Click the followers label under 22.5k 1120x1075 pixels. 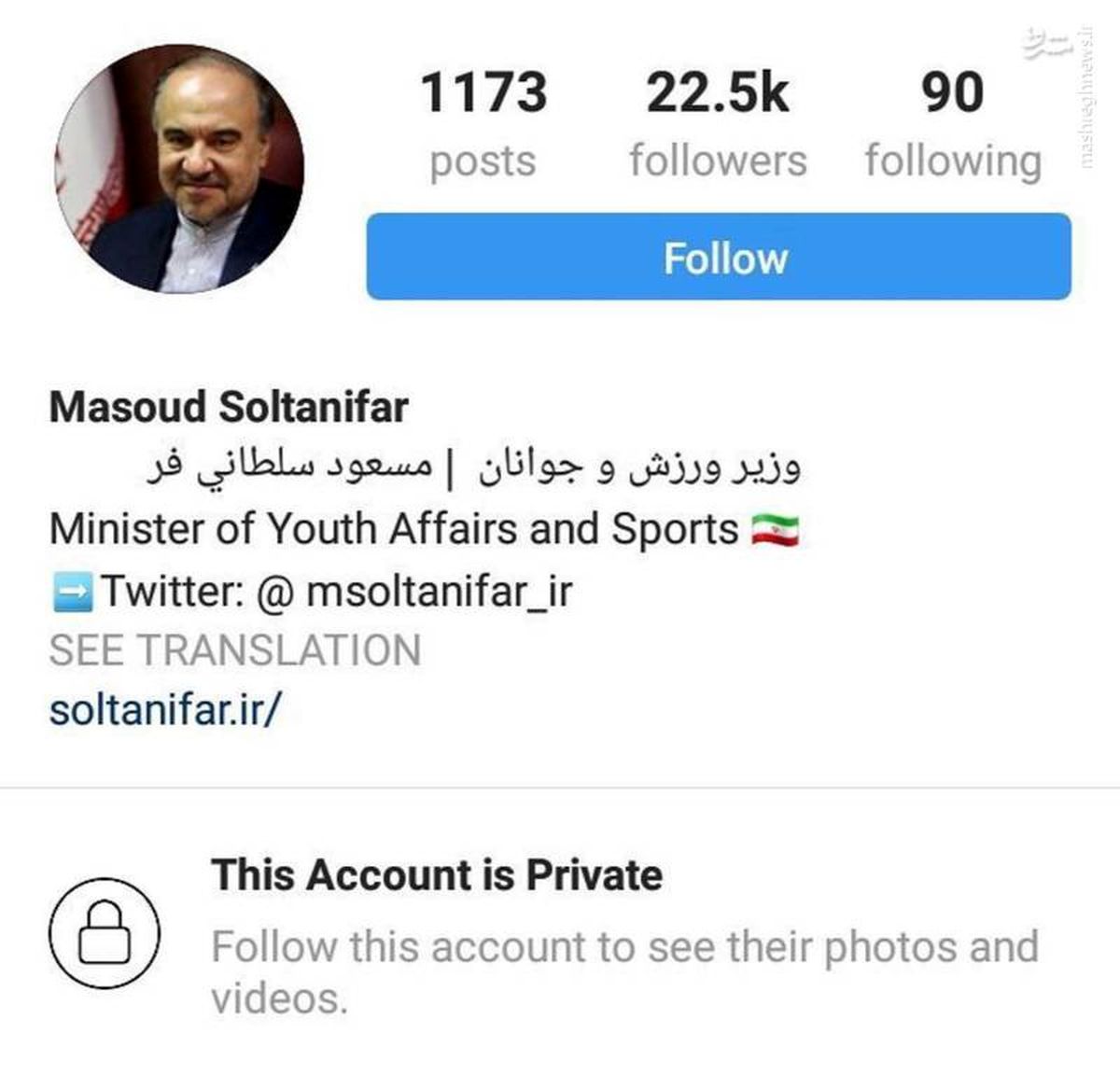pyautogui.click(x=719, y=161)
